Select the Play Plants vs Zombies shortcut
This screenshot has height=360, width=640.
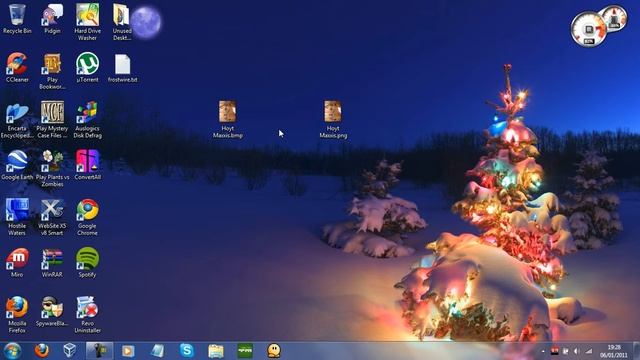[52, 168]
